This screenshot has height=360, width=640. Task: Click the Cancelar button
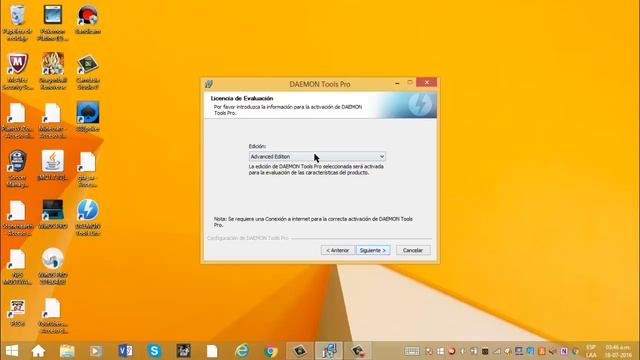pyautogui.click(x=413, y=250)
